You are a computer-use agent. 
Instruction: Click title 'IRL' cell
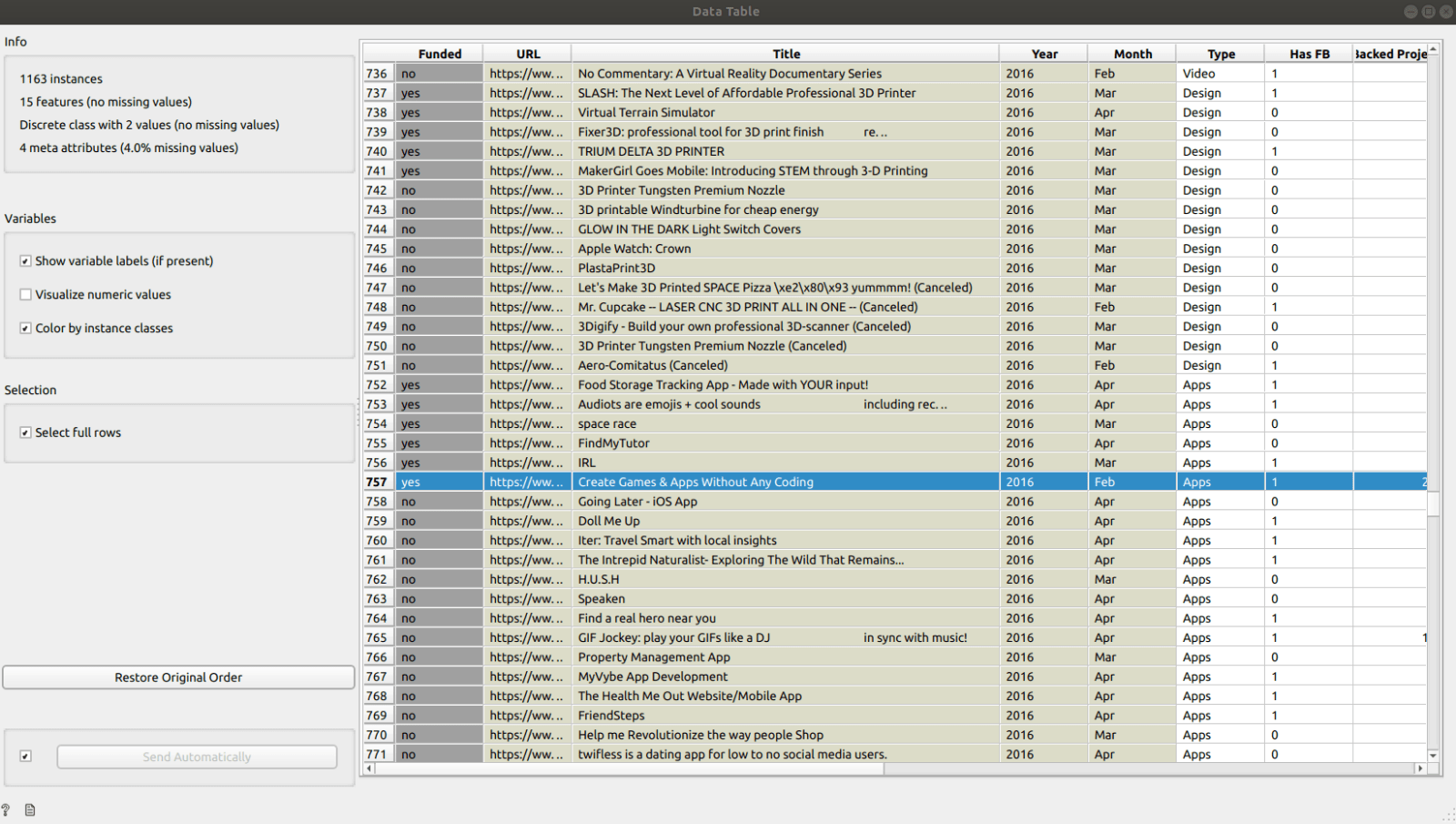tap(785, 463)
